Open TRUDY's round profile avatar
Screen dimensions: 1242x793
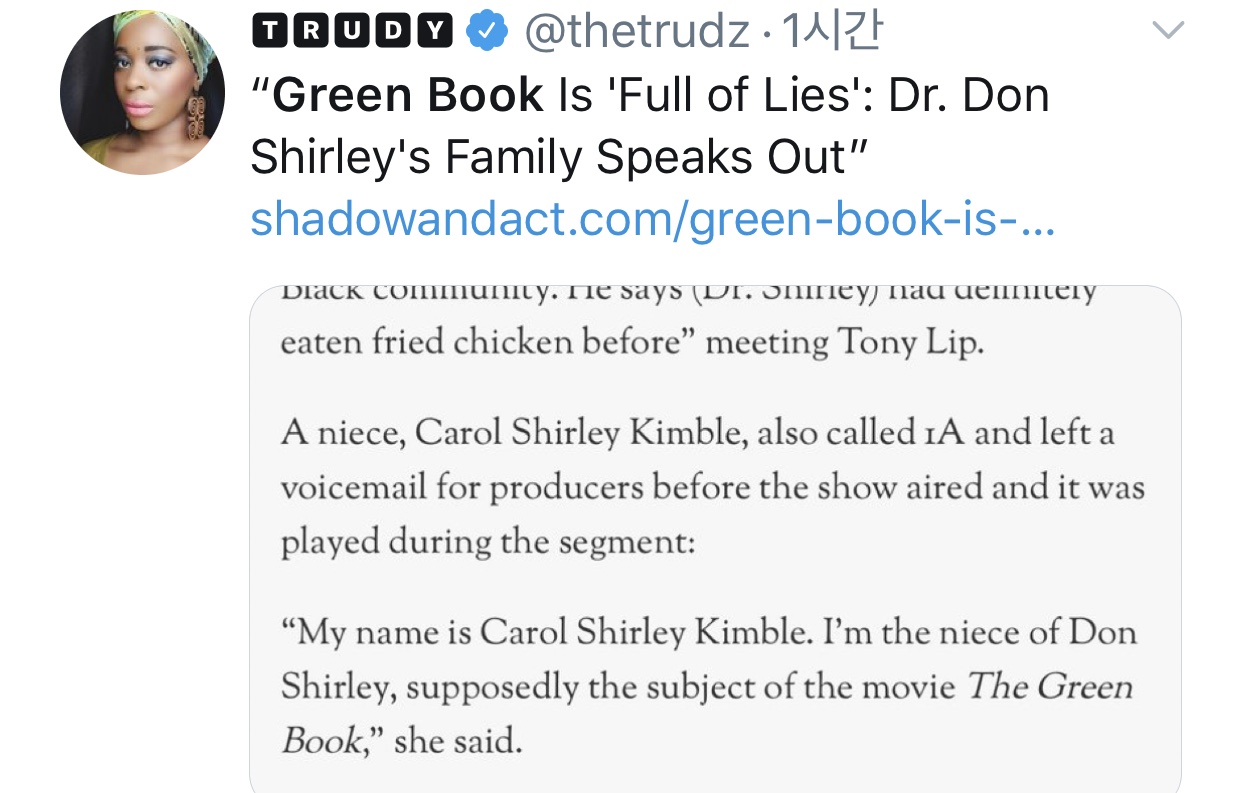[143, 93]
